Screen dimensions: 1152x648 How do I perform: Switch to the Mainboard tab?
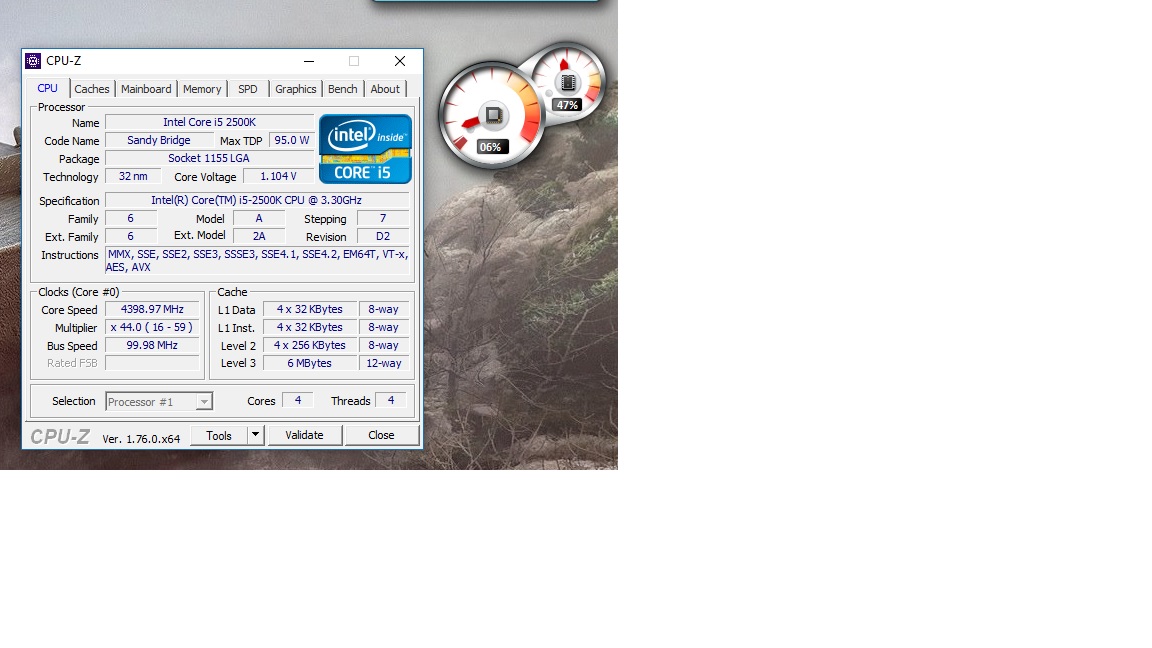coord(146,89)
